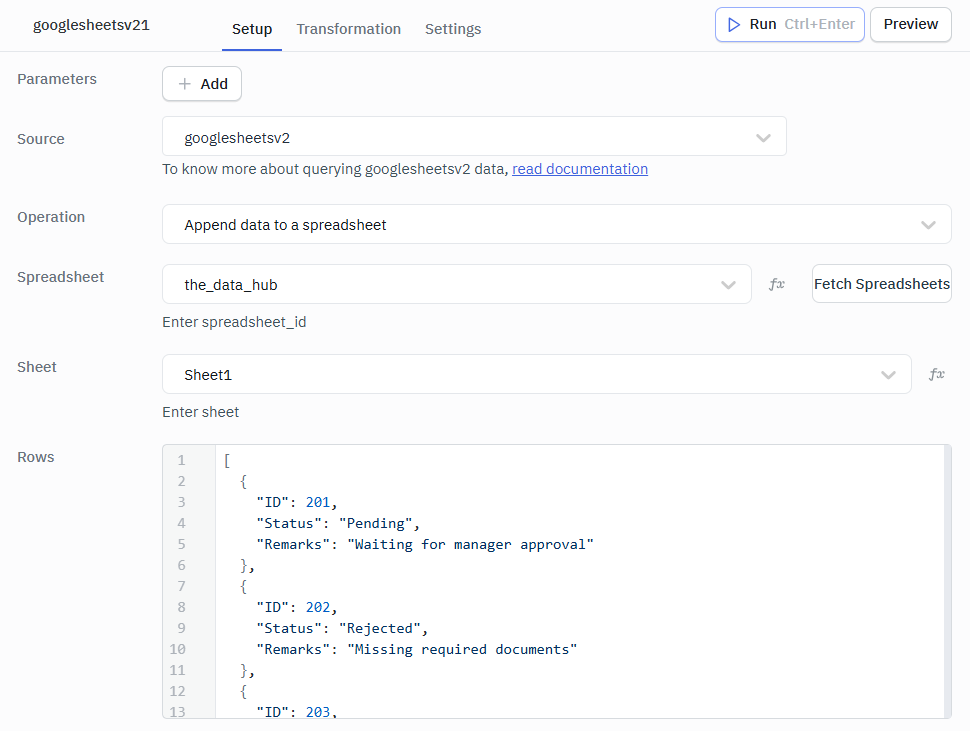
Task: Click the fx icon beside Spreadsheet field
Action: tap(776, 285)
